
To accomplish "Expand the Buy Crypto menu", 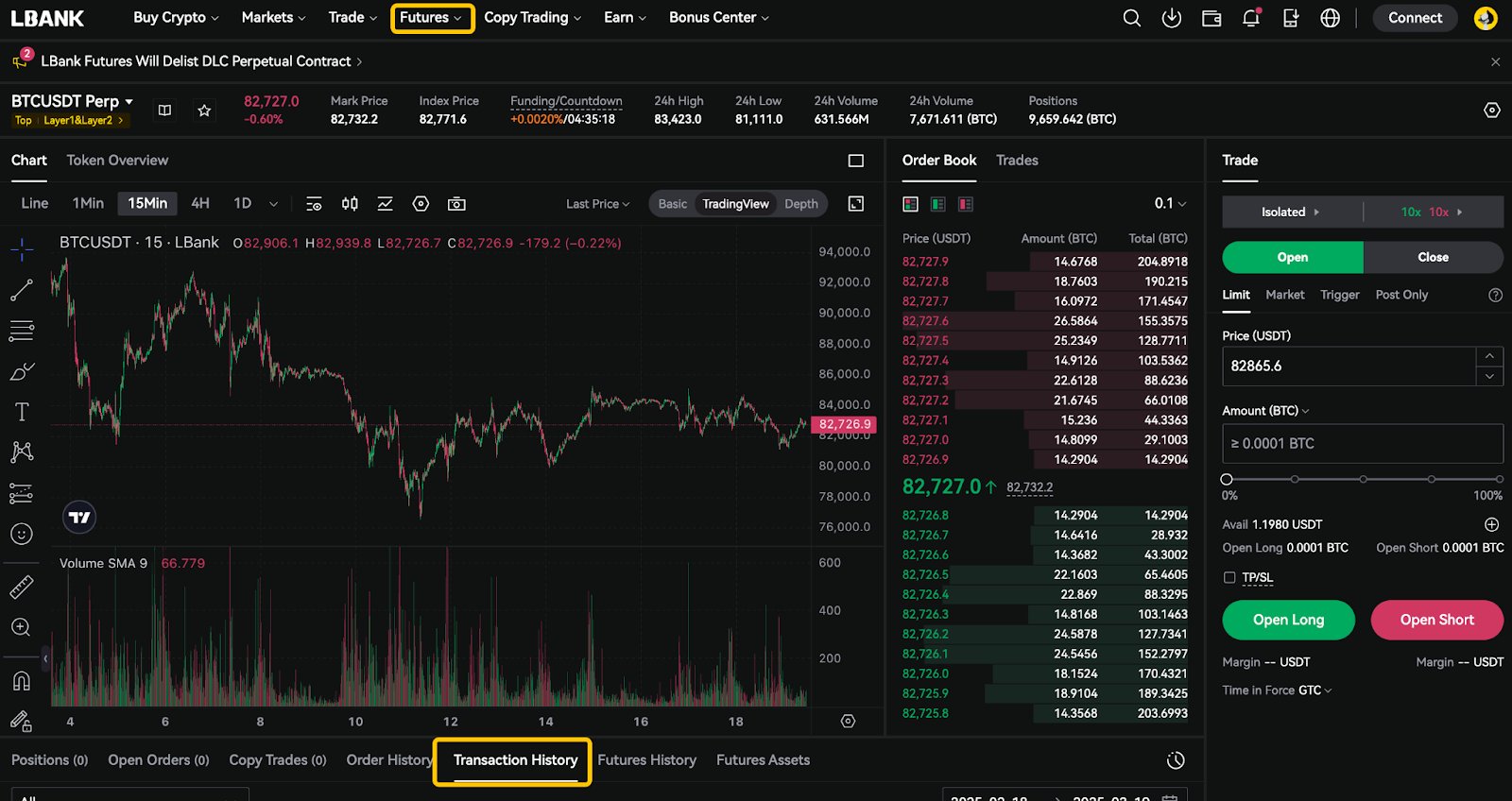I will point(176,17).
